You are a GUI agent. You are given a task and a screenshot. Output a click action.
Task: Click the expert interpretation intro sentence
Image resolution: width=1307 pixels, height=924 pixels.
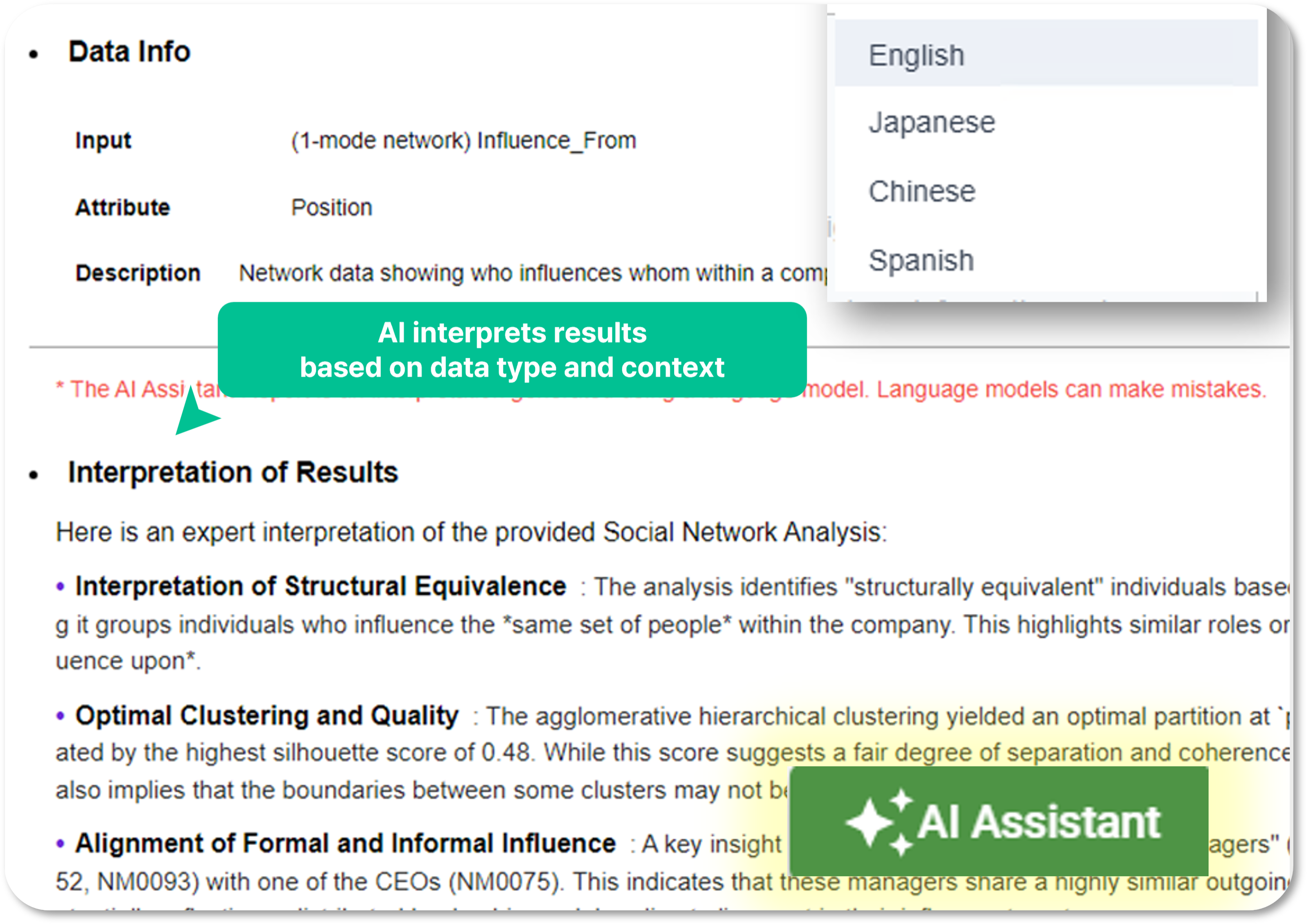[471, 532]
